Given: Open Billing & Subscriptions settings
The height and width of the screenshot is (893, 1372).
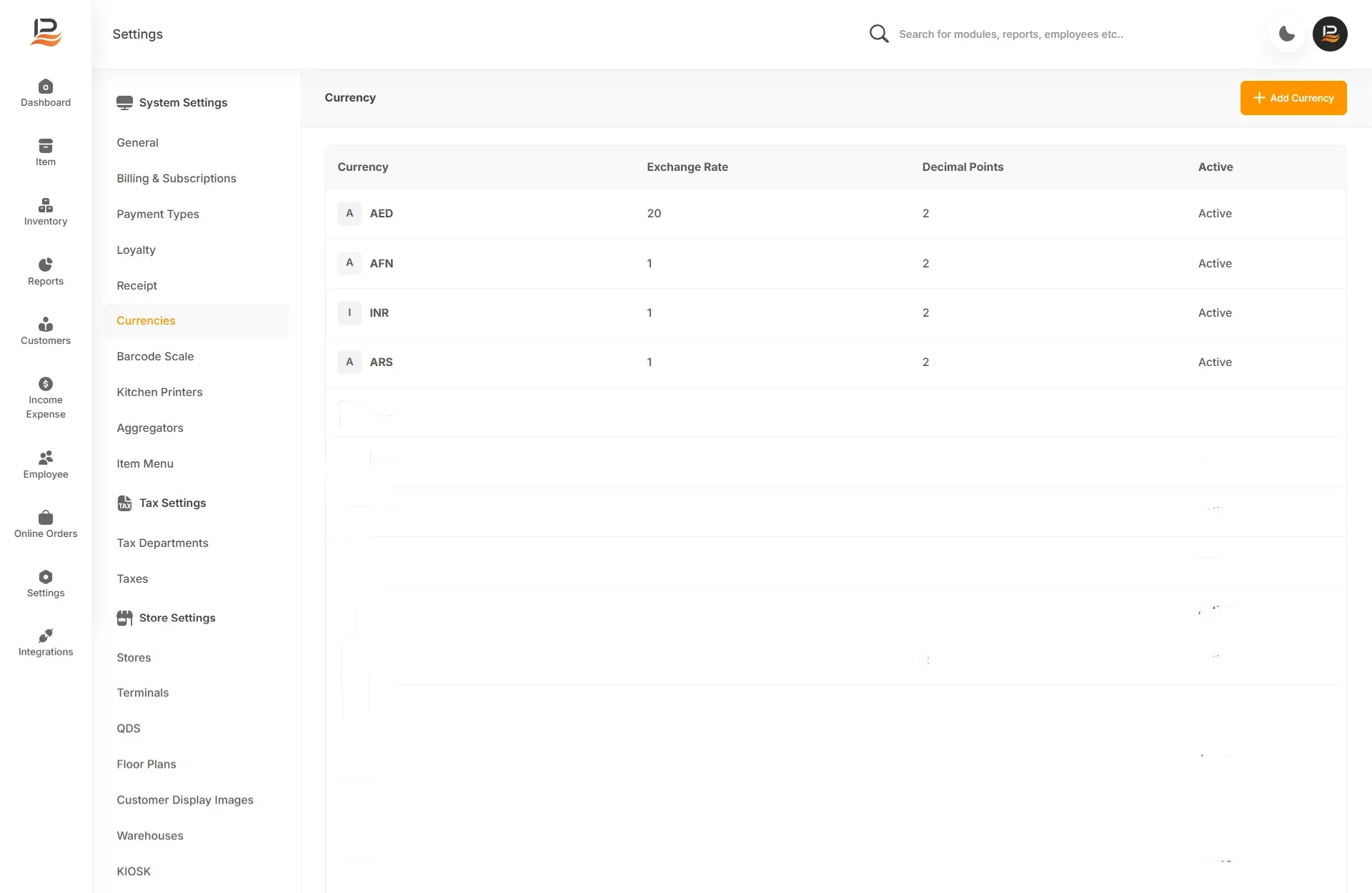Looking at the screenshot, I should click(x=177, y=178).
